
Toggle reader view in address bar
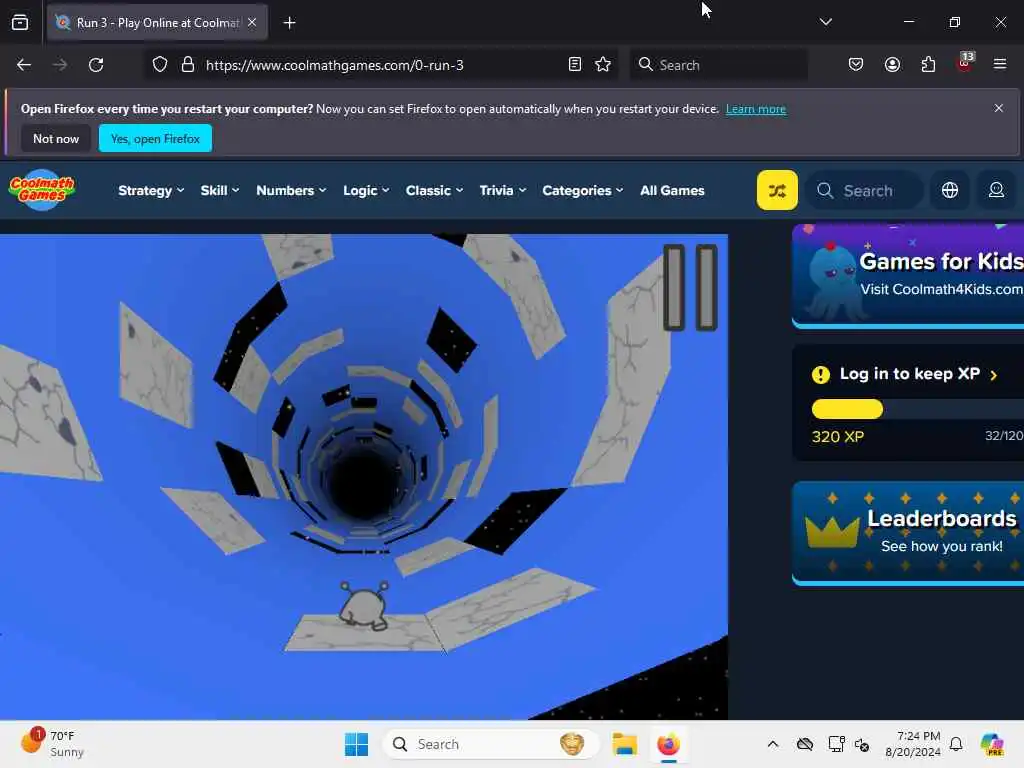575,65
